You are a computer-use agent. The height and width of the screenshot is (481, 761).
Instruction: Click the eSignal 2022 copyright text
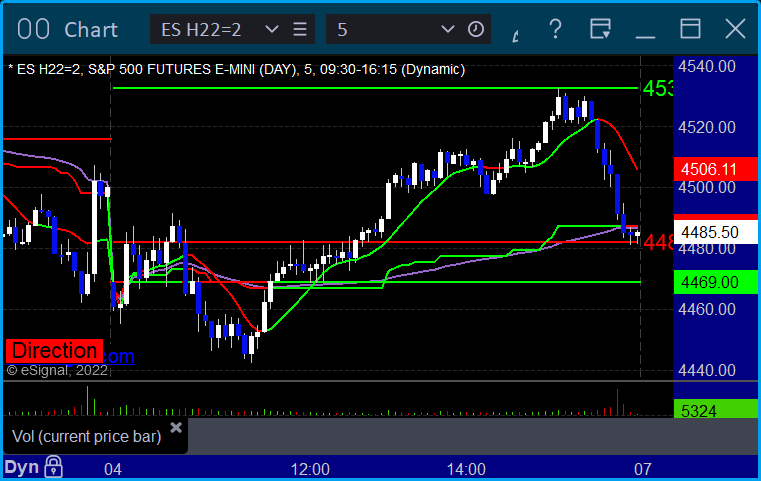pyautogui.click(x=57, y=370)
